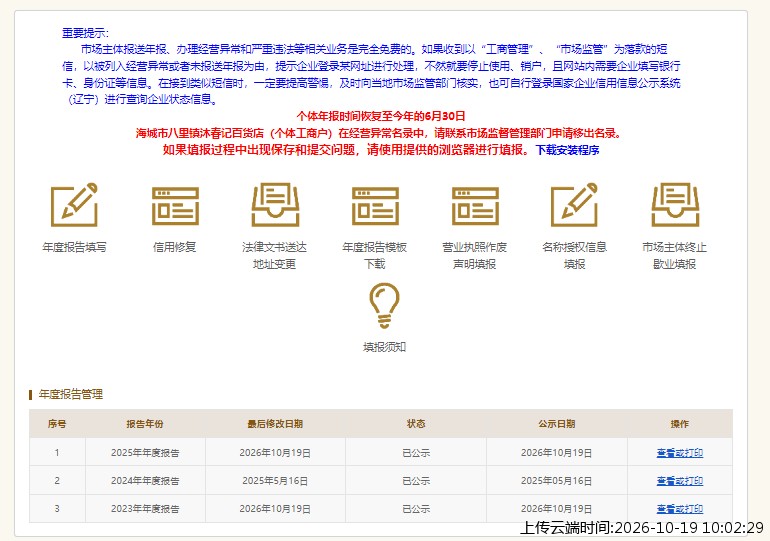Click the 个体年报时间恢复至今年的6月30日 notice
Image resolution: width=770 pixels, height=541 pixels.
pyautogui.click(x=381, y=116)
